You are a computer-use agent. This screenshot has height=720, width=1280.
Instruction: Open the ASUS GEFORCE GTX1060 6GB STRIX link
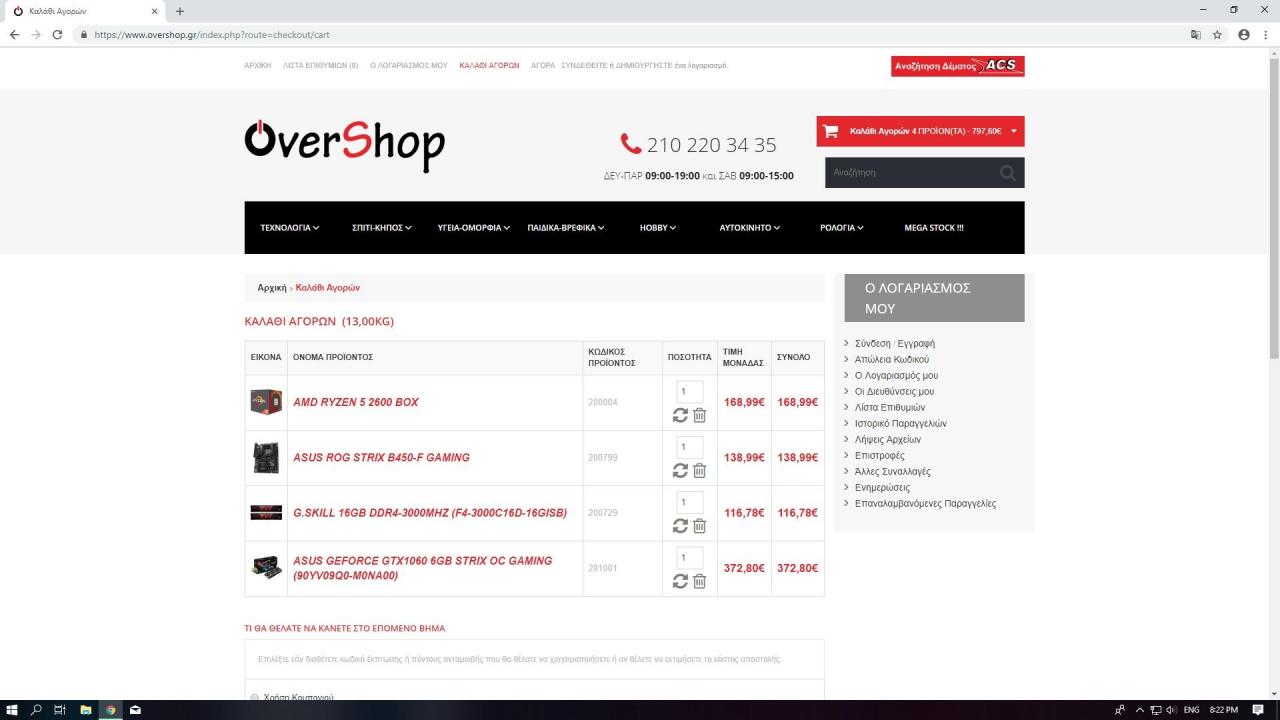423,568
